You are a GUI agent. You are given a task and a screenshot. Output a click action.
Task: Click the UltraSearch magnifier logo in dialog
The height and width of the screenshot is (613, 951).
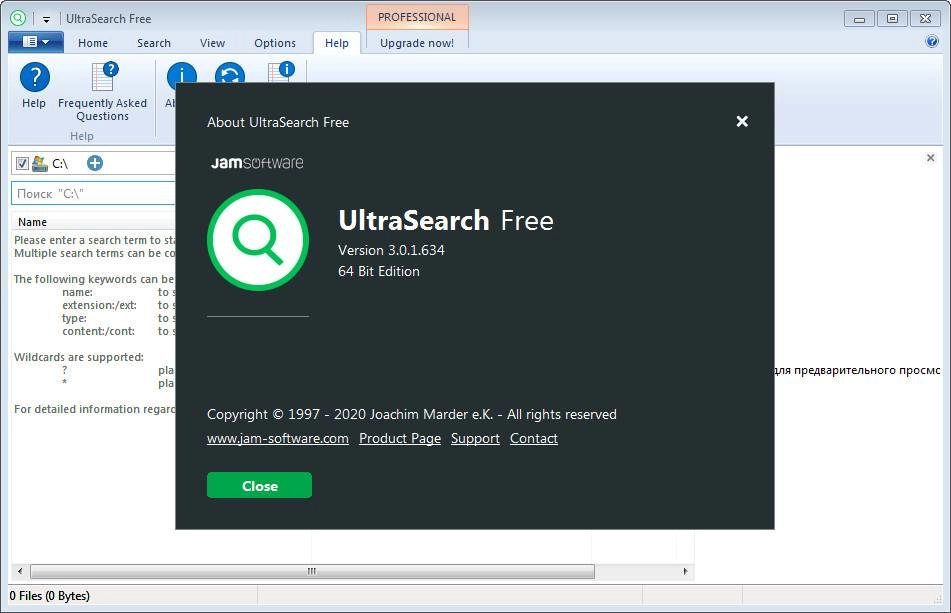[258, 240]
